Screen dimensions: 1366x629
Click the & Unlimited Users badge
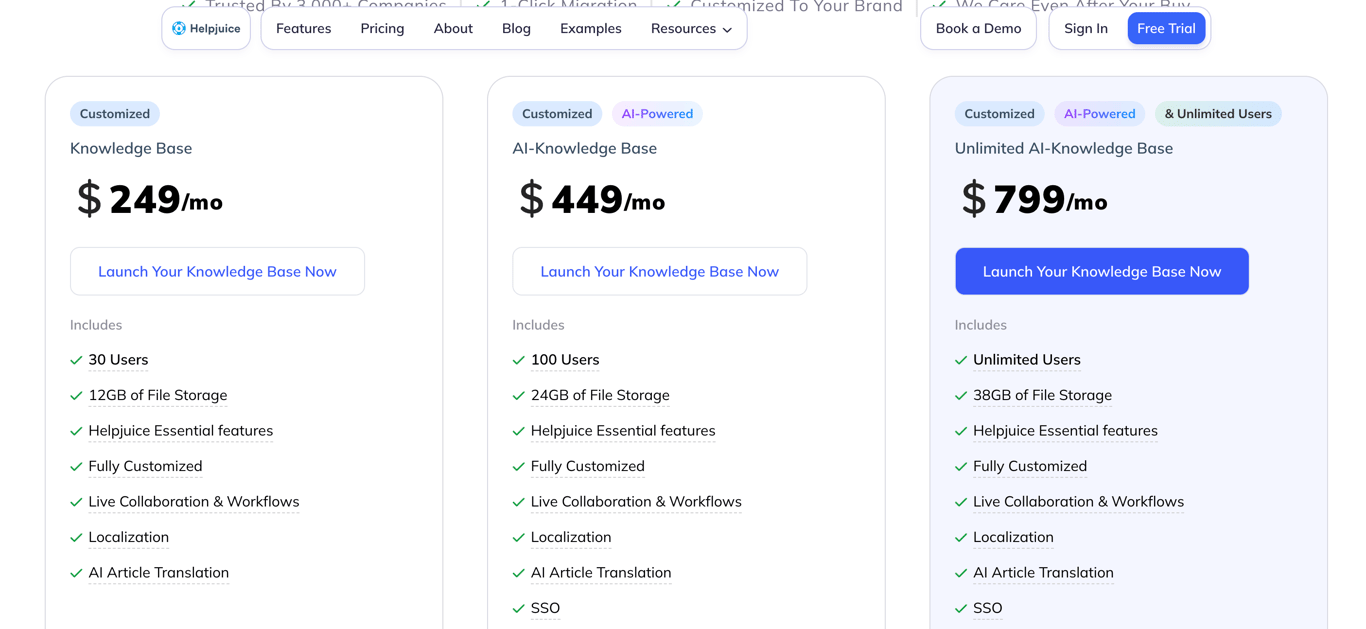coord(1218,114)
